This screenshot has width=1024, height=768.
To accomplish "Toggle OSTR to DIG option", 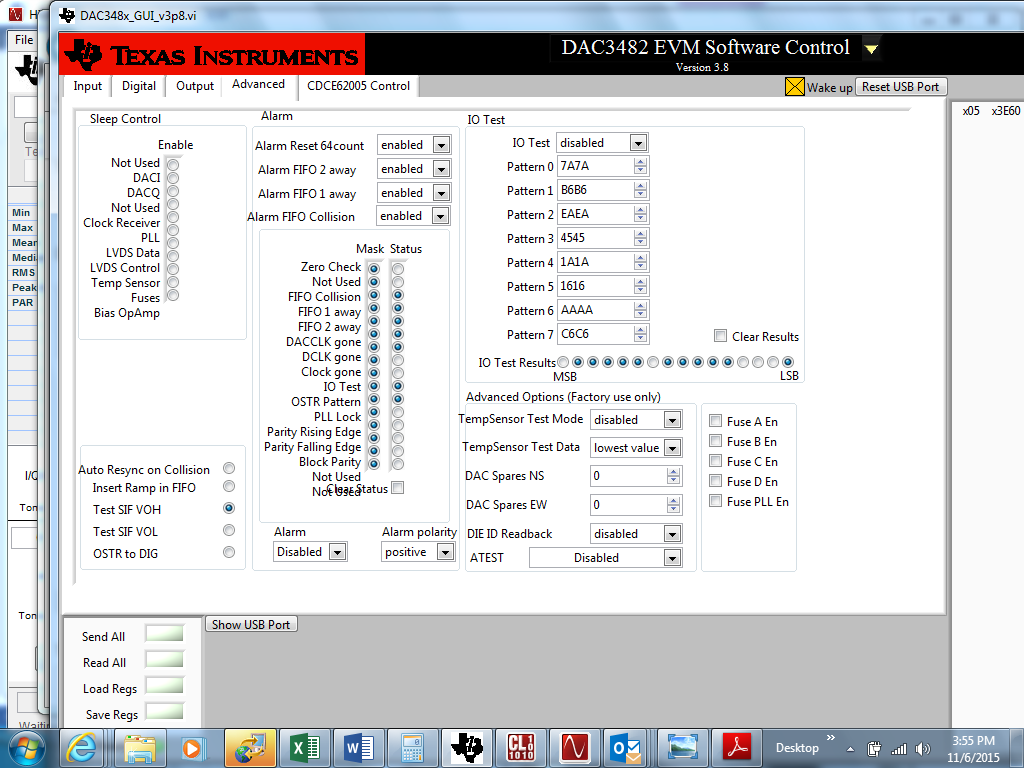I will coord(229,552).
